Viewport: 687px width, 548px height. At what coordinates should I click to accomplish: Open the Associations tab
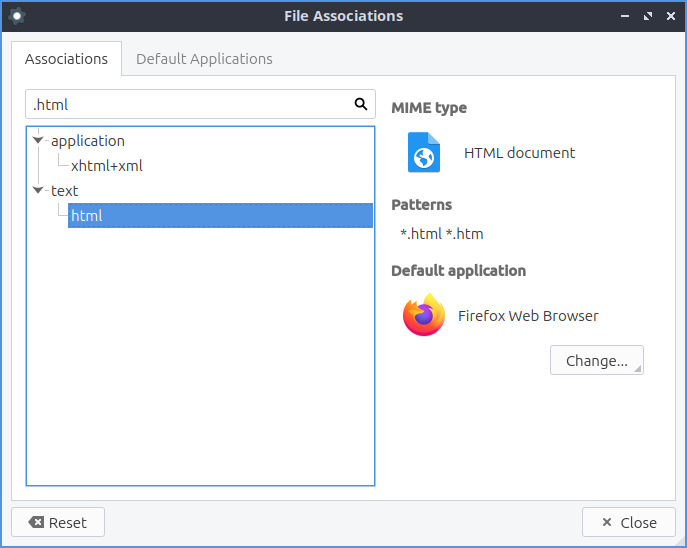coord(66,59)
